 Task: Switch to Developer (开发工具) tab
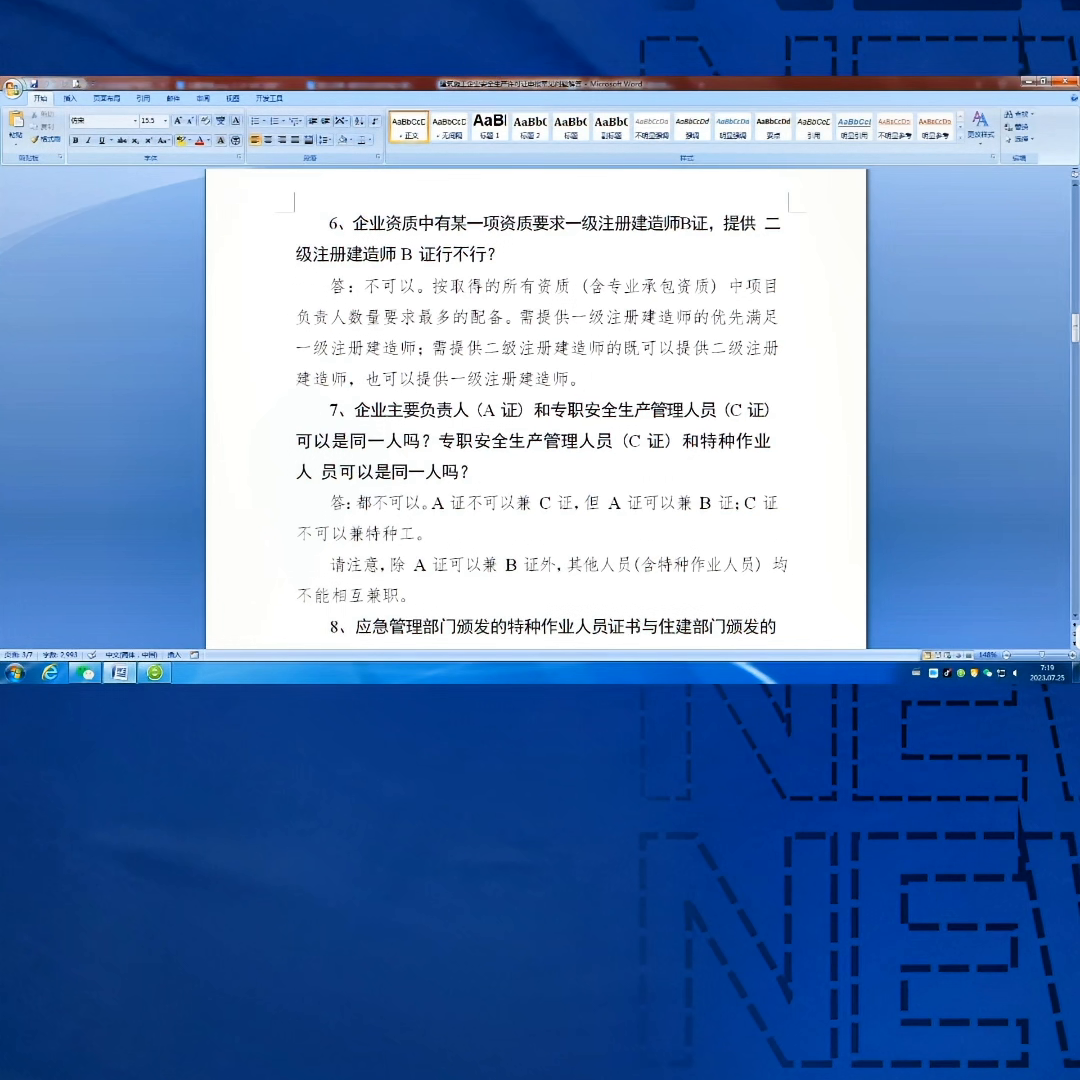point(269,98)
